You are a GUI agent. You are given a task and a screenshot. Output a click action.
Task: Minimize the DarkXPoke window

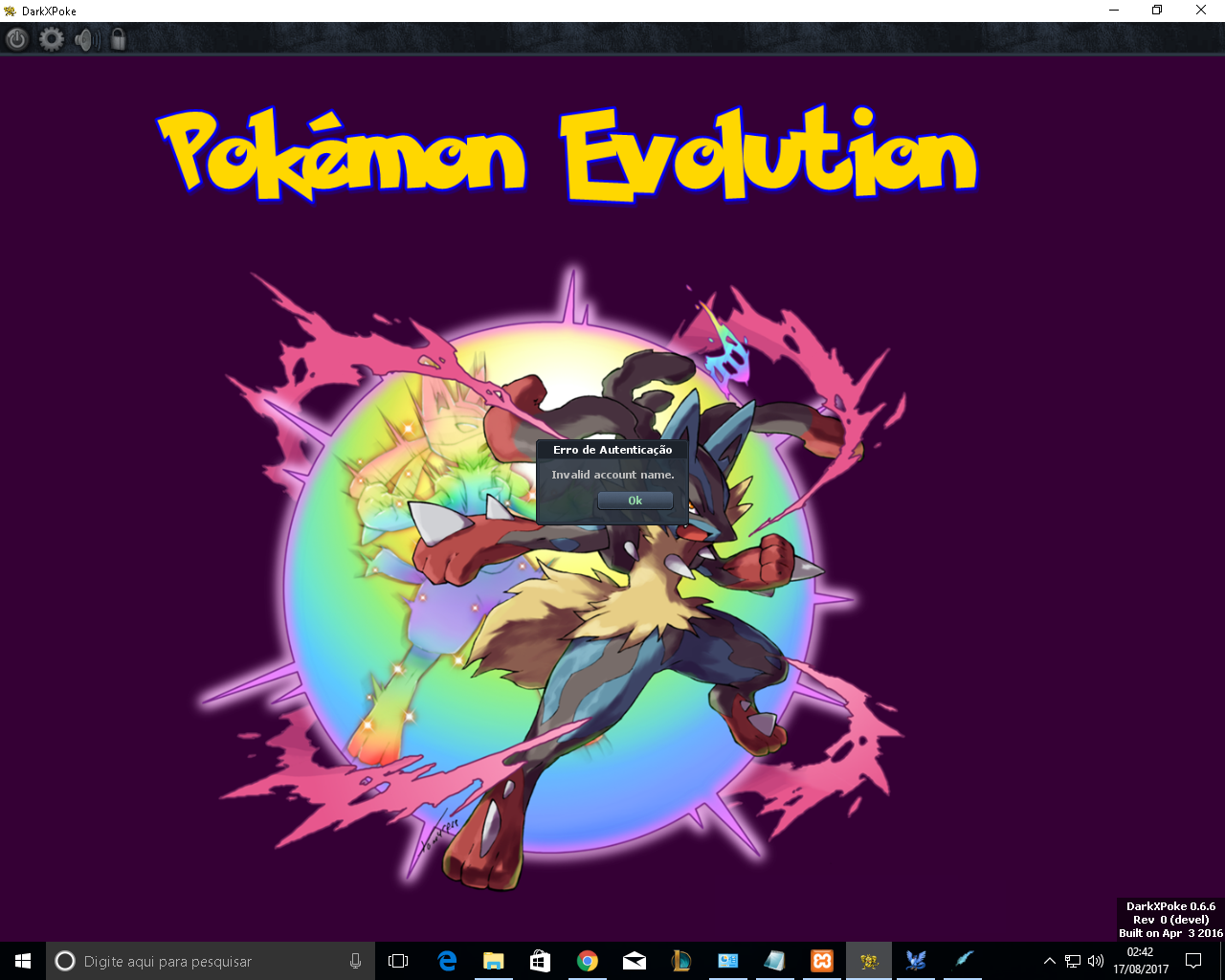[x=1114, y=11]
